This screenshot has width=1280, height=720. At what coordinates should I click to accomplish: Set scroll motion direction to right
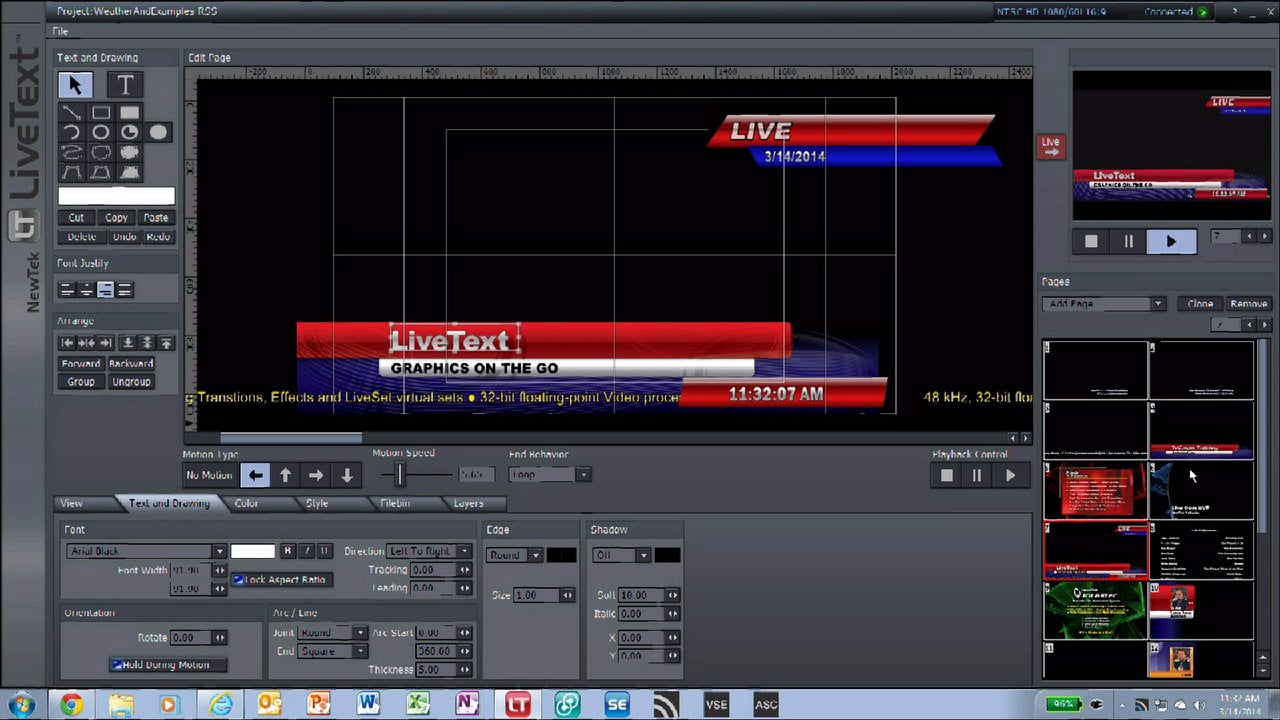tap(316, 475)
